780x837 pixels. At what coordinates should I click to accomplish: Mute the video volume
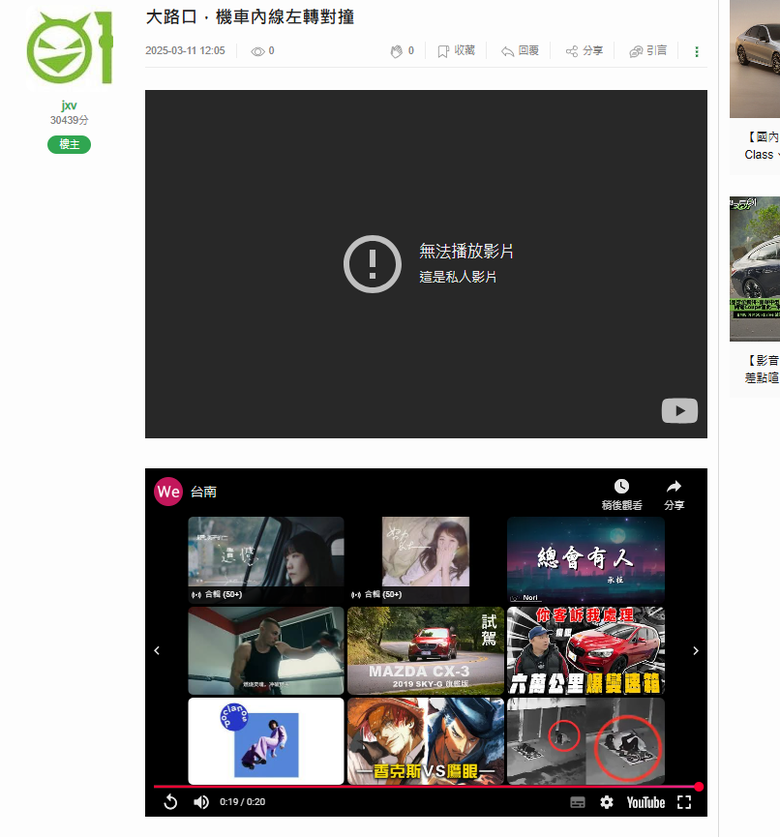pos(201,802)
